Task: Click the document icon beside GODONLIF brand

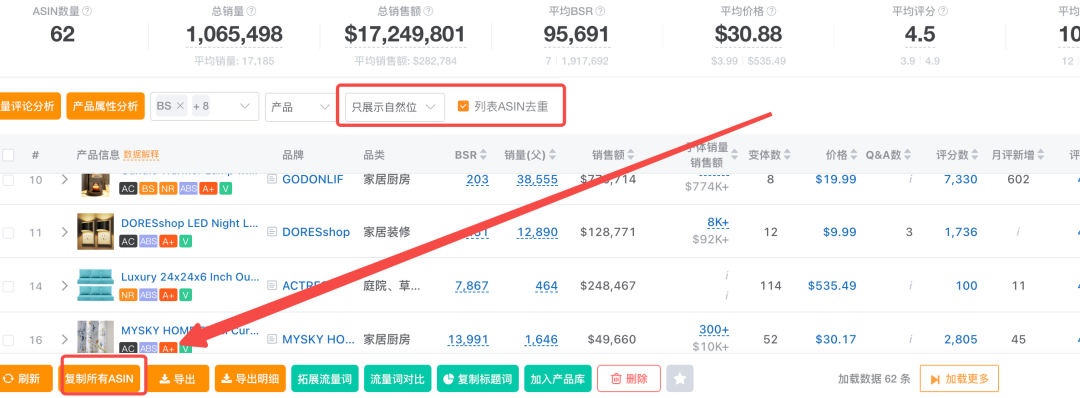Action: pyautogui.click(x=272, y=180)
